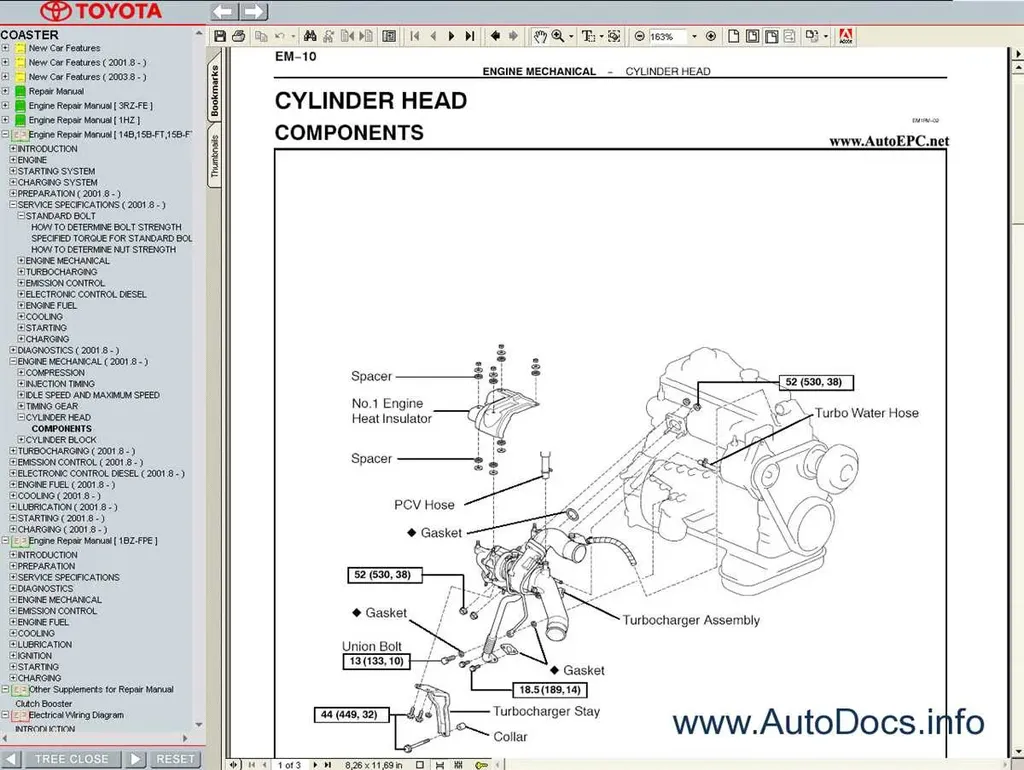Jump to the last page in the toolbar
The image size is (1024, 770).
(x=470, y=37)
